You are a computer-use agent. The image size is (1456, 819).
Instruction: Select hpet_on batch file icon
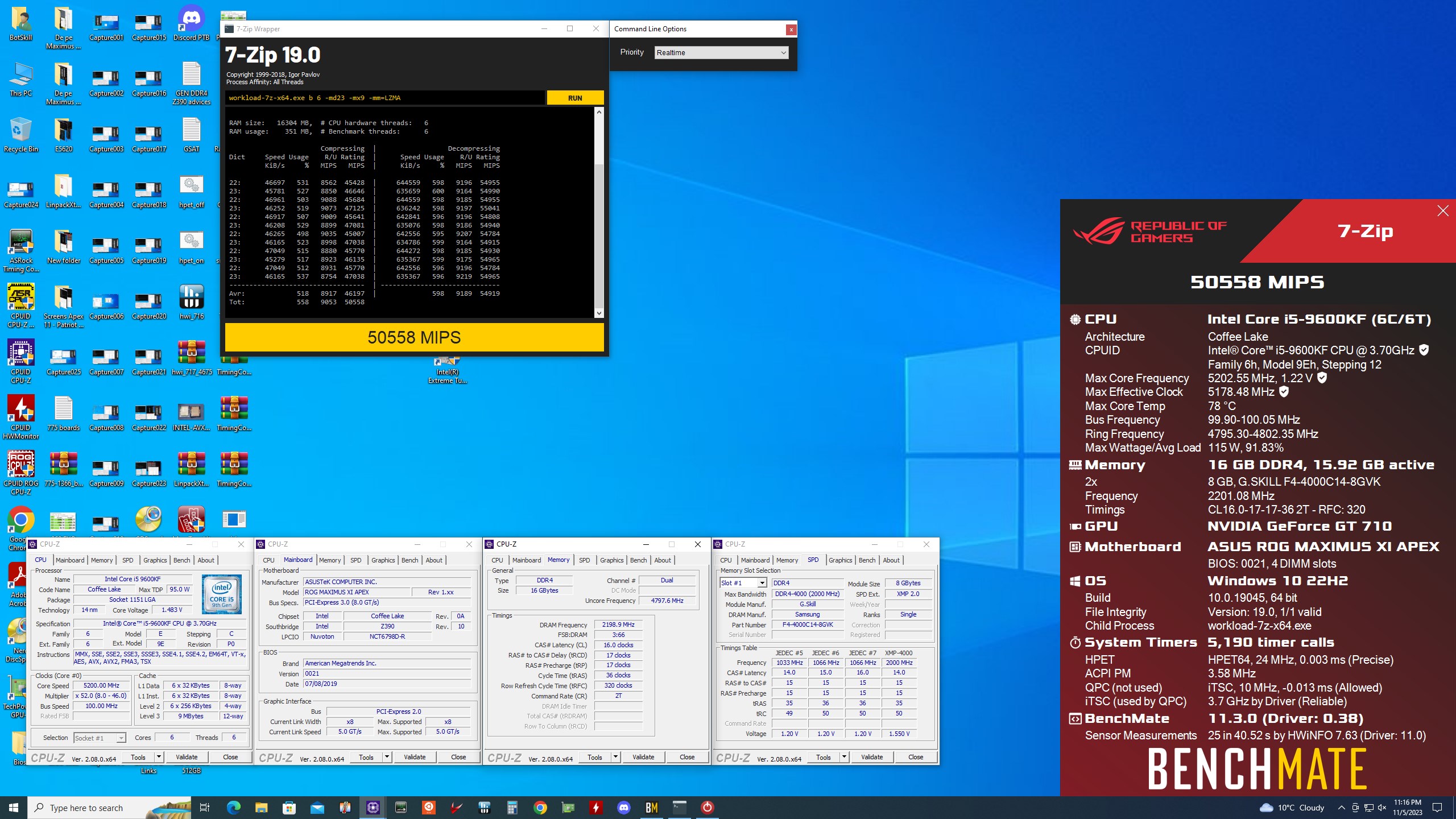tap(192, 247)
